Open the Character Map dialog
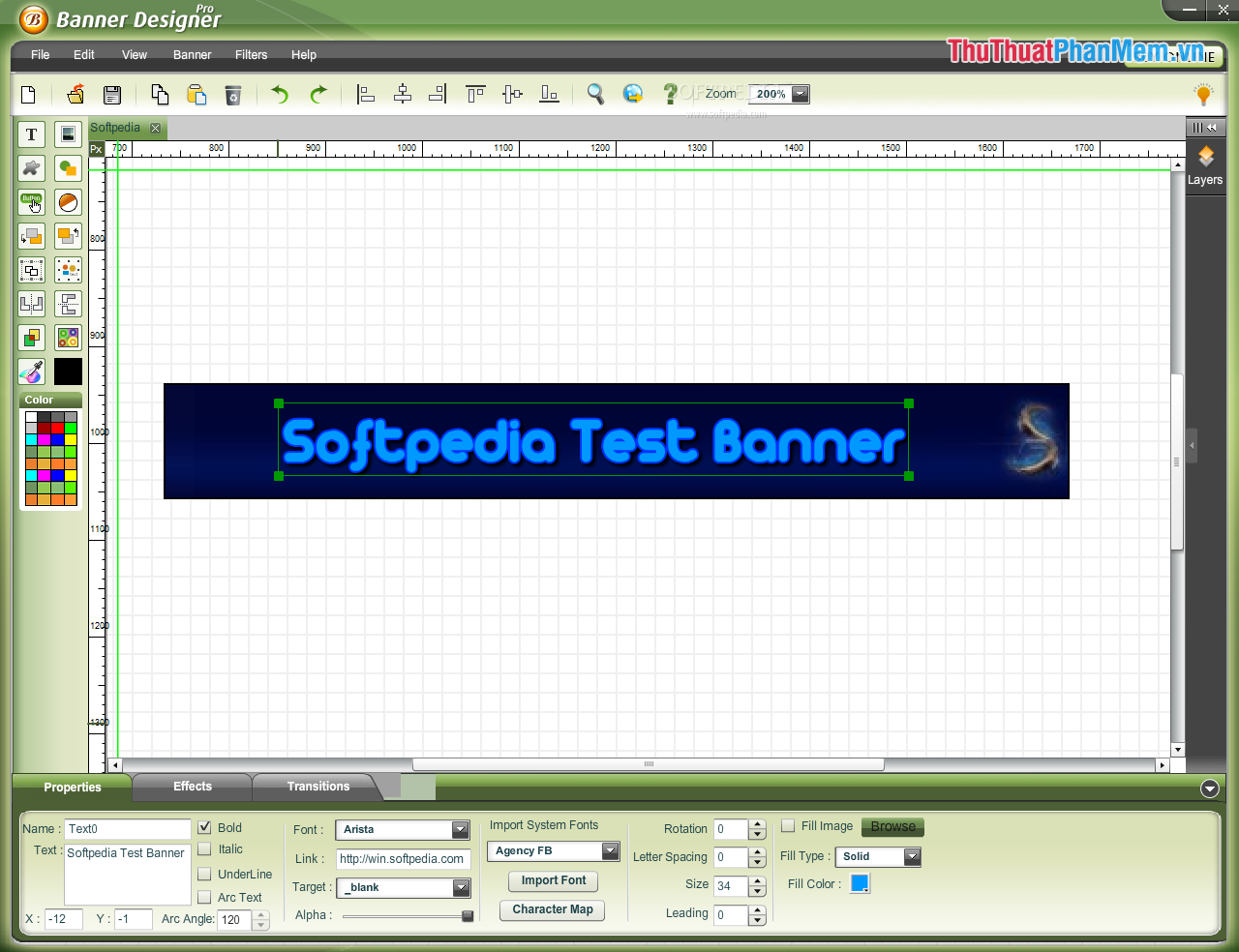 click(x=552, y=910)
